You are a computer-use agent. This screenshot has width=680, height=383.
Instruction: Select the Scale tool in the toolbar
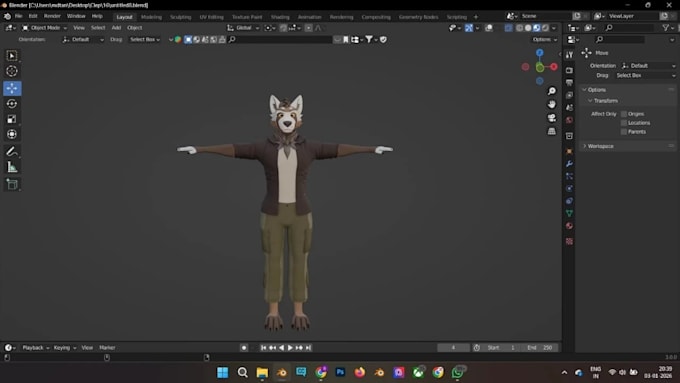pos(12,119)
